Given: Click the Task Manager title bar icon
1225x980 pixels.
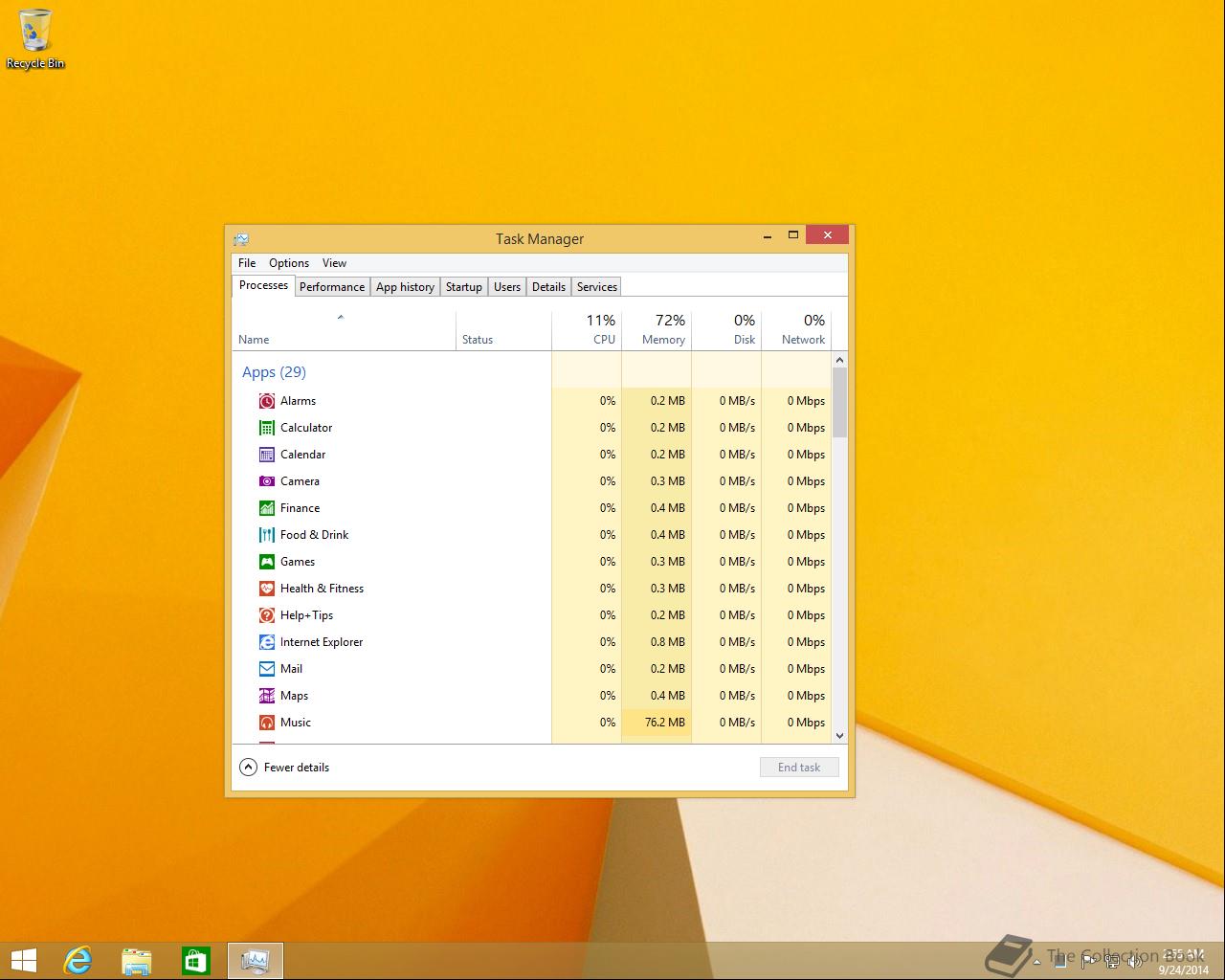Looking at the screenshot, I should click(x=241, y=238).
